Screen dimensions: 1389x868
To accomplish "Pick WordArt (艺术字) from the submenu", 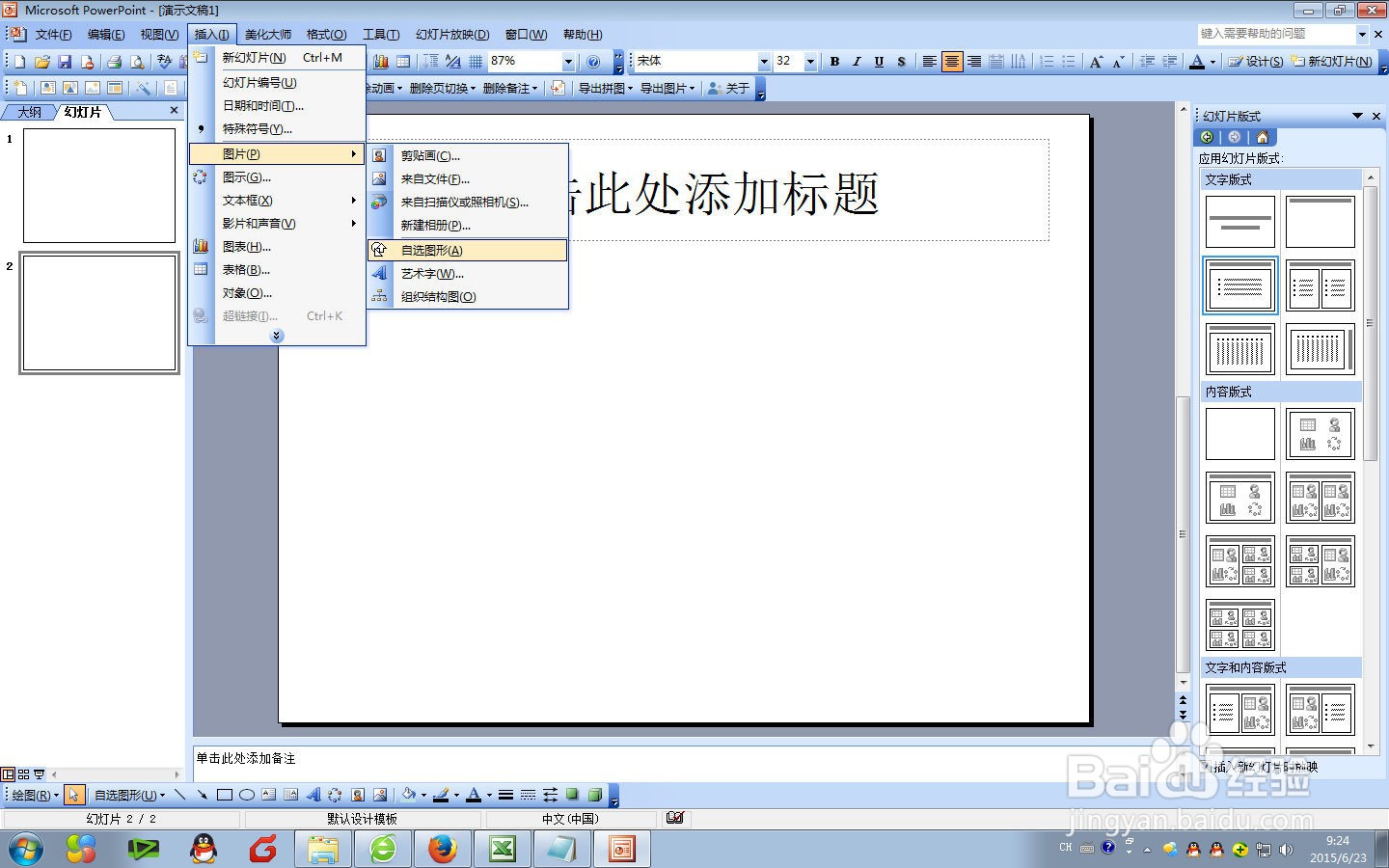I will [x=468, y=273].
